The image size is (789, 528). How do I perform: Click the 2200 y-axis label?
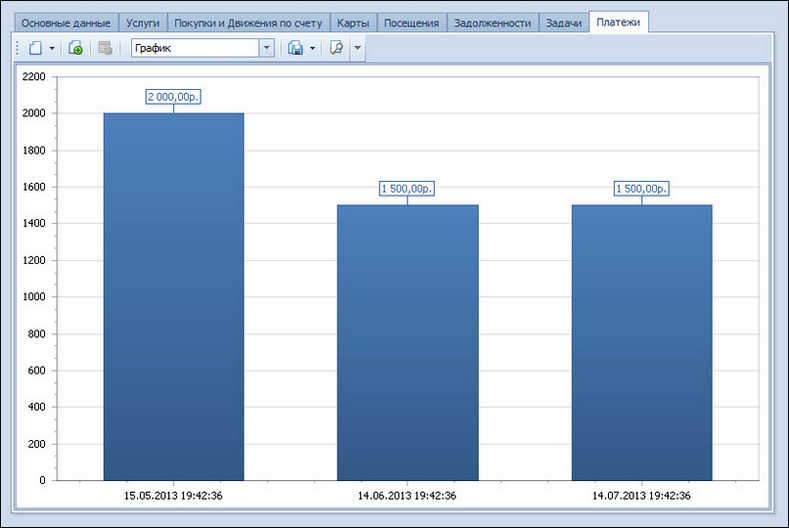(x=34, y=77)
